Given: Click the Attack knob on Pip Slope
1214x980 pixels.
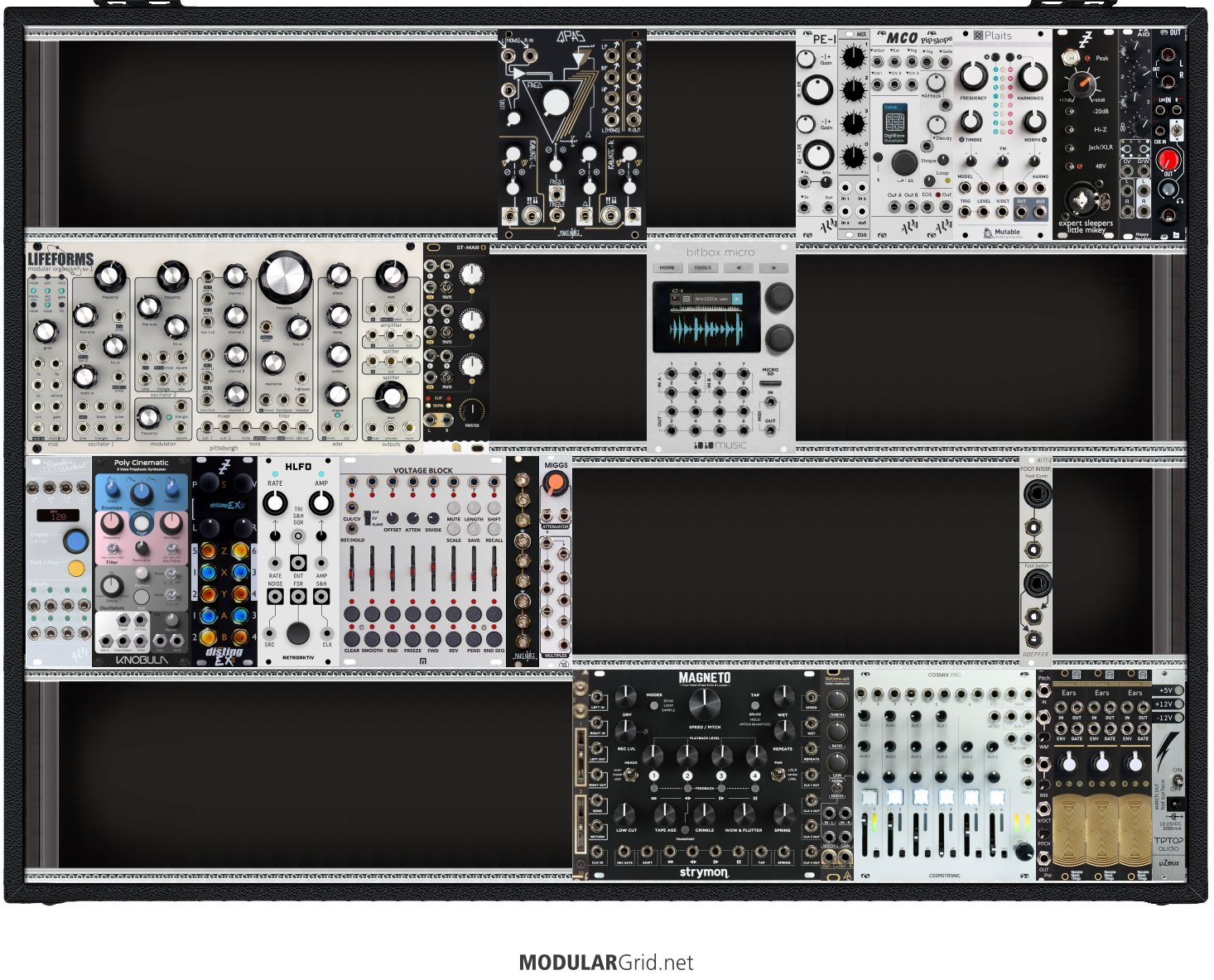Looking at the screenshot, I should (x=936, y=81).
